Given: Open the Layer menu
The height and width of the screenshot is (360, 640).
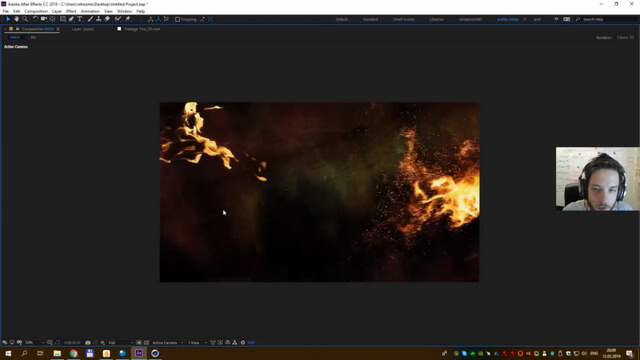Looking at the screenshot, I should coord(57,11).
